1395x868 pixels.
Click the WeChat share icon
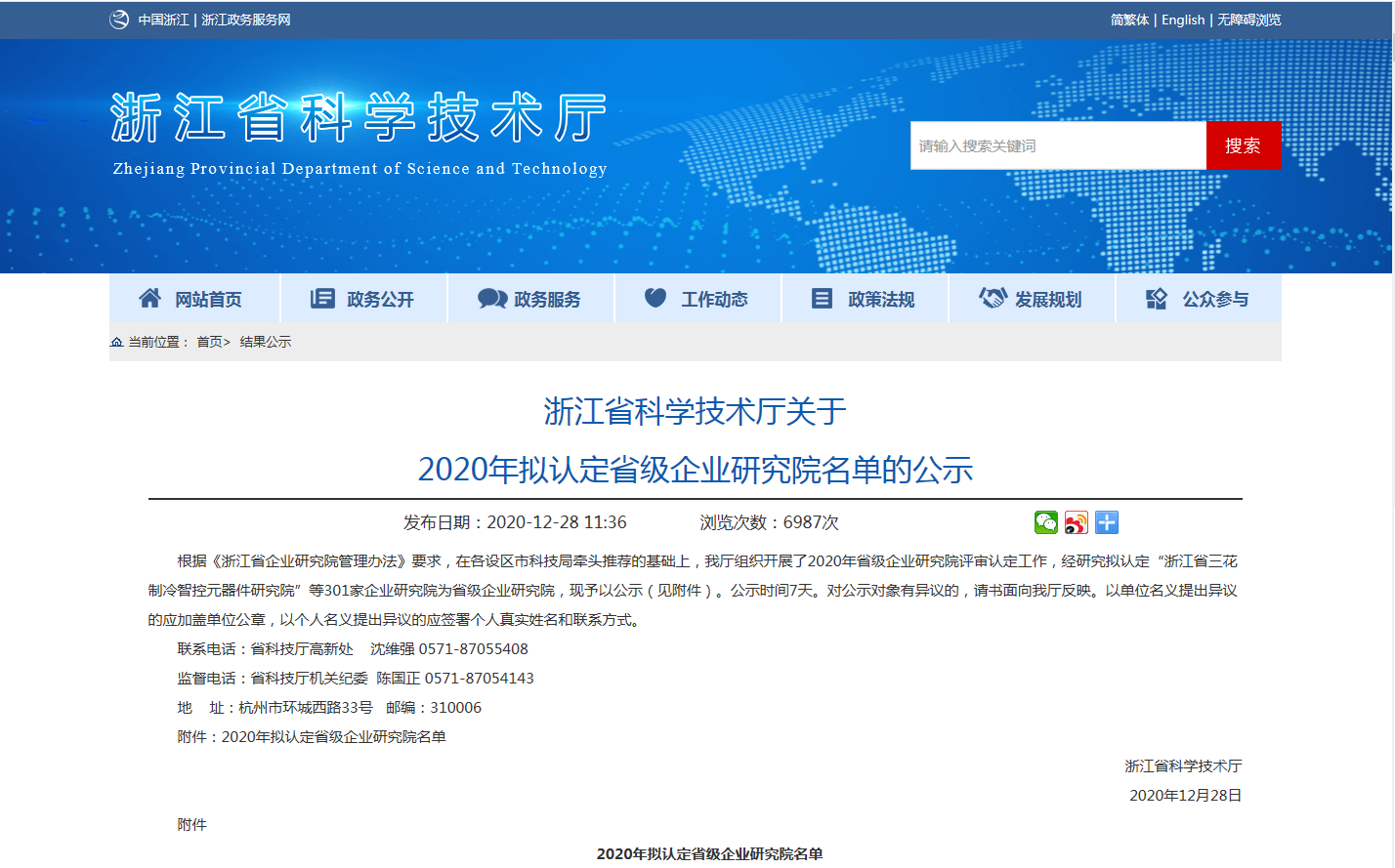coord(1046,522)
